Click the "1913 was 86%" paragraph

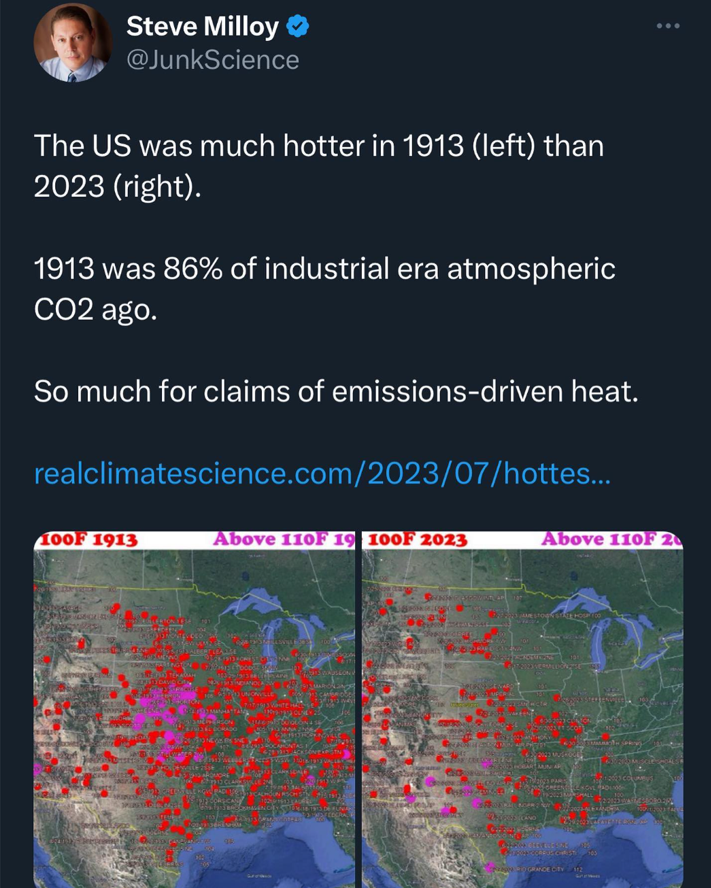point(324,289)
